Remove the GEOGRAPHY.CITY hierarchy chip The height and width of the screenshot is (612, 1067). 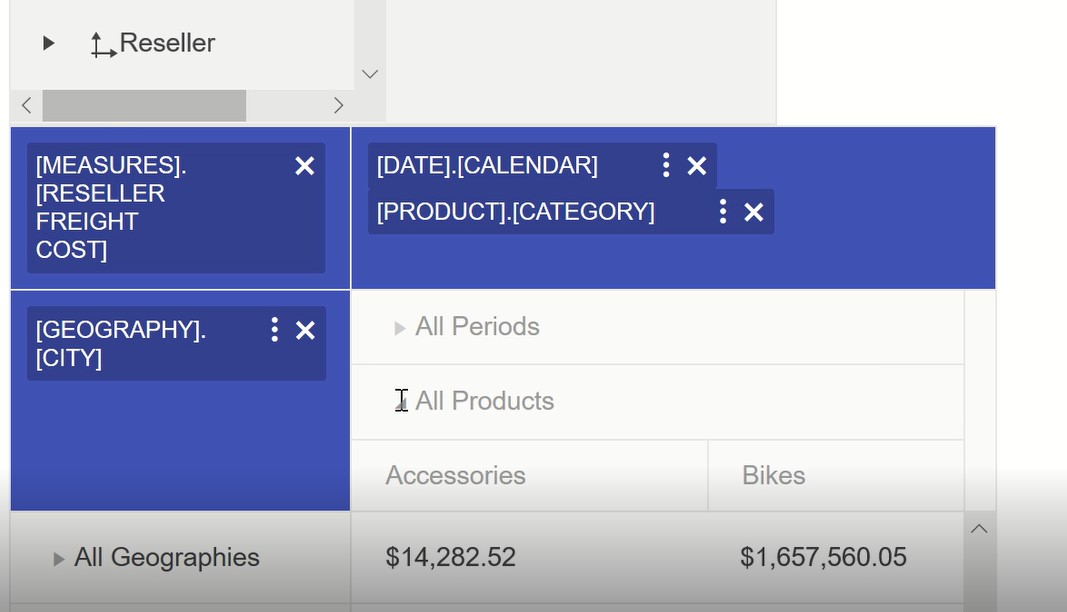pos(305,330)
